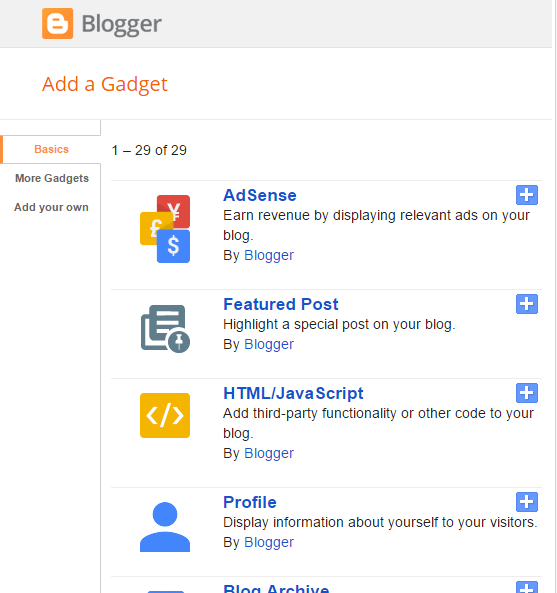Open the Blog Archive title link
Viewport: 557px width, 593px height.
[276, 588]
